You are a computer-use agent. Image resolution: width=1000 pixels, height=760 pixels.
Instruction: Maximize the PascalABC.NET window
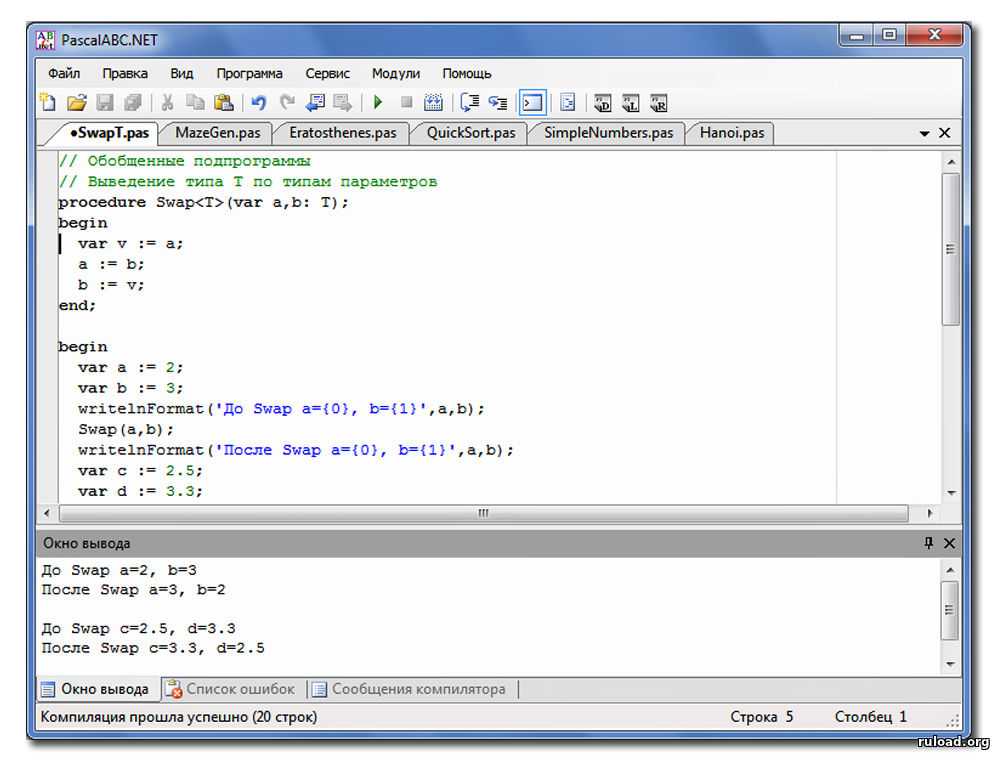tap(890, 34)
